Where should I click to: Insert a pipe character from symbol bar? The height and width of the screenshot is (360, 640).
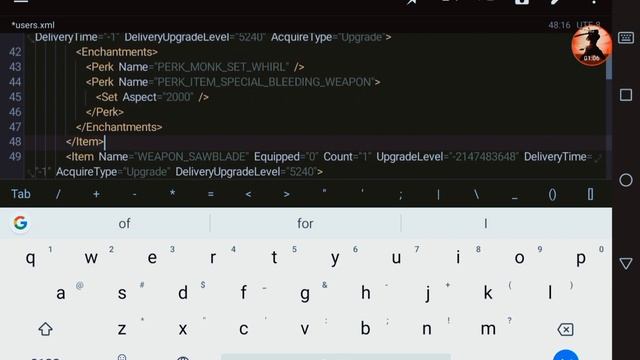tap(438, 194)
